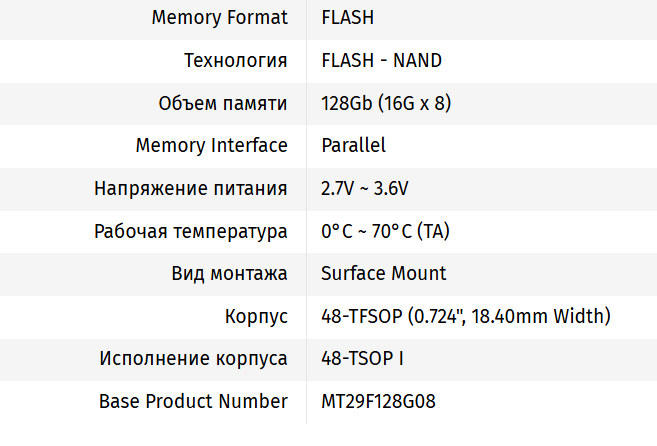
Task: Select the "Рабочая температура" label
Action: (191, 231)
